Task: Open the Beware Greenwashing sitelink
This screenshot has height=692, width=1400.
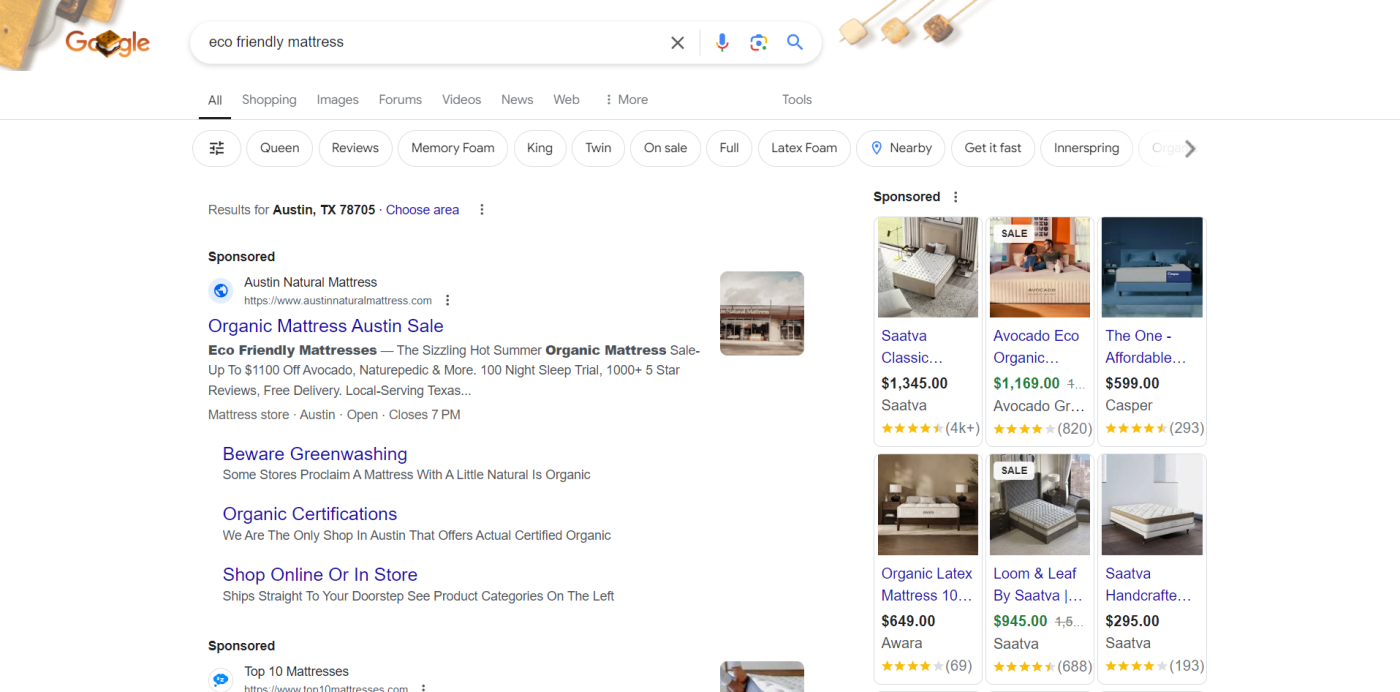Action: tap(315, 454)
